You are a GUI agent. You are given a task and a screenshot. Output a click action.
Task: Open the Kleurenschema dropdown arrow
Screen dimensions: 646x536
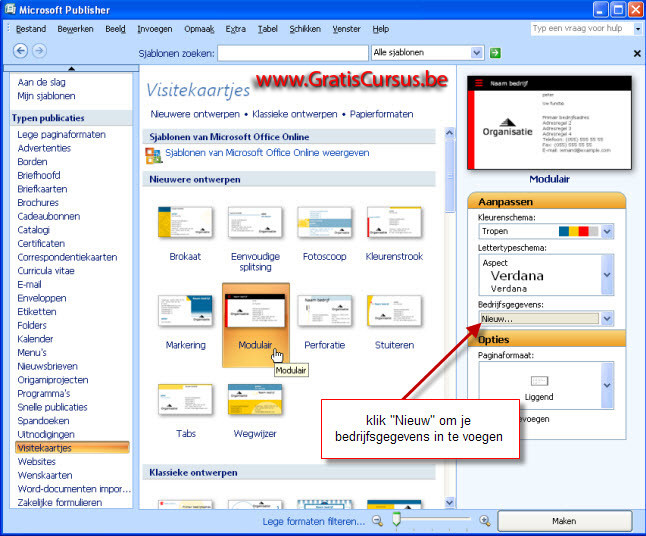point(607,231)
